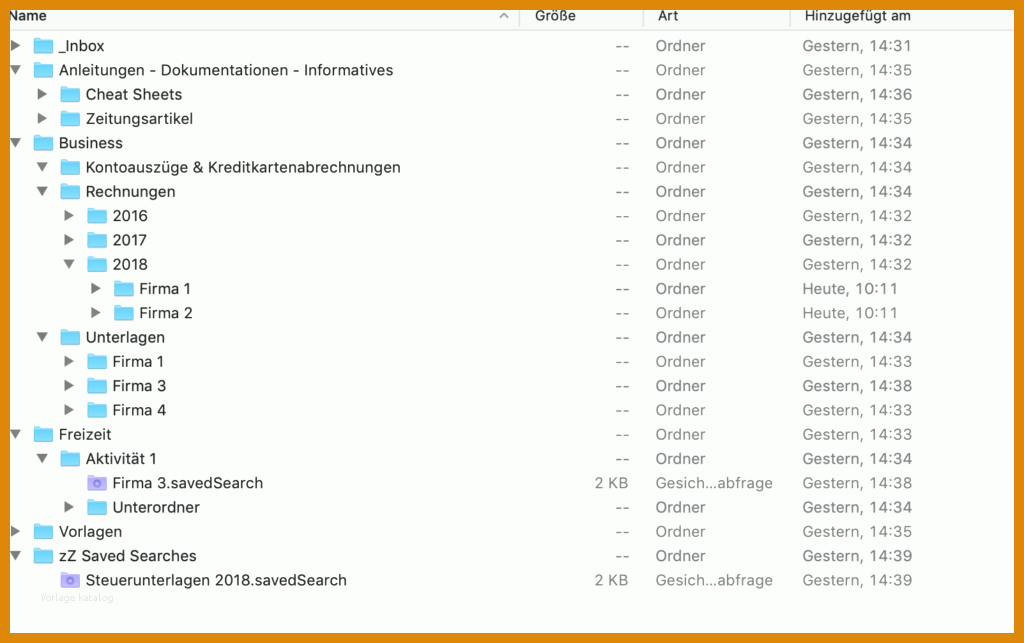
Task: Select the zZ Saved Searches folder icon
Action: click(x=43, y=556)
